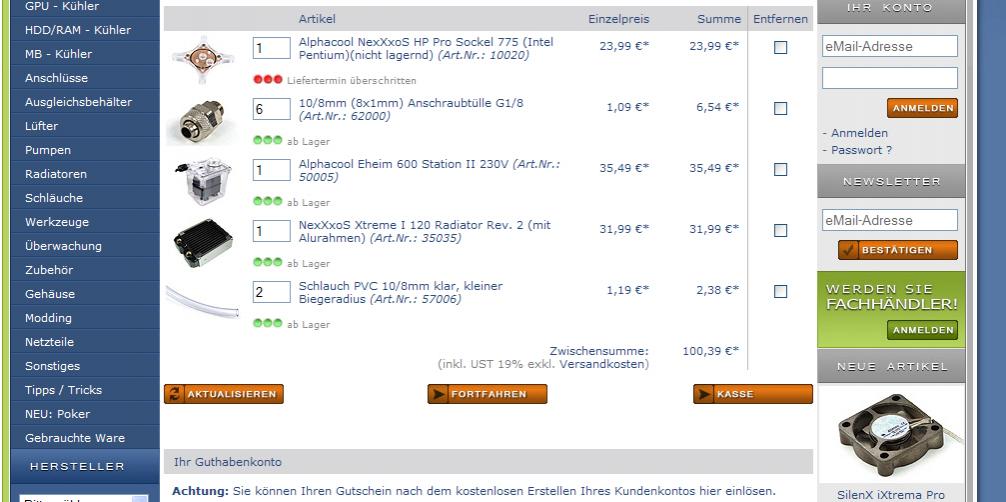Open 10/8mm Anschraubtülle G1/8 product link

coord(411,110)
